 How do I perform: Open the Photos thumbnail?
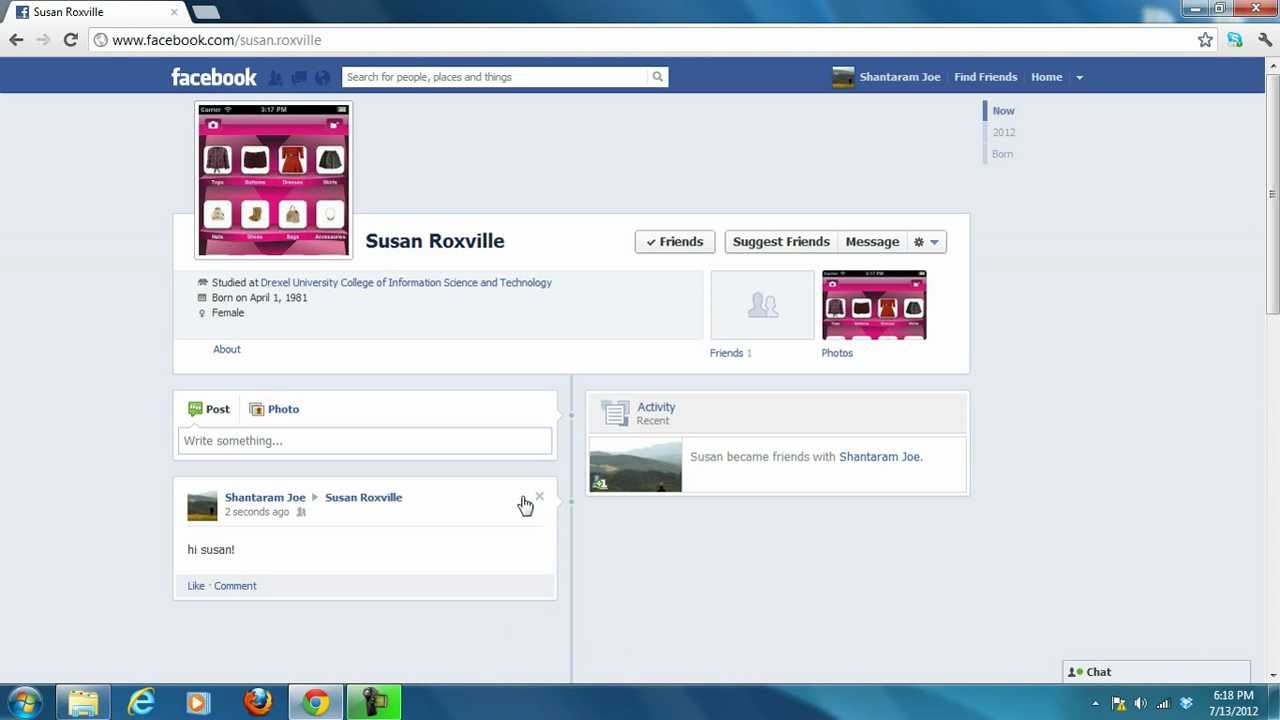point(874,305)
